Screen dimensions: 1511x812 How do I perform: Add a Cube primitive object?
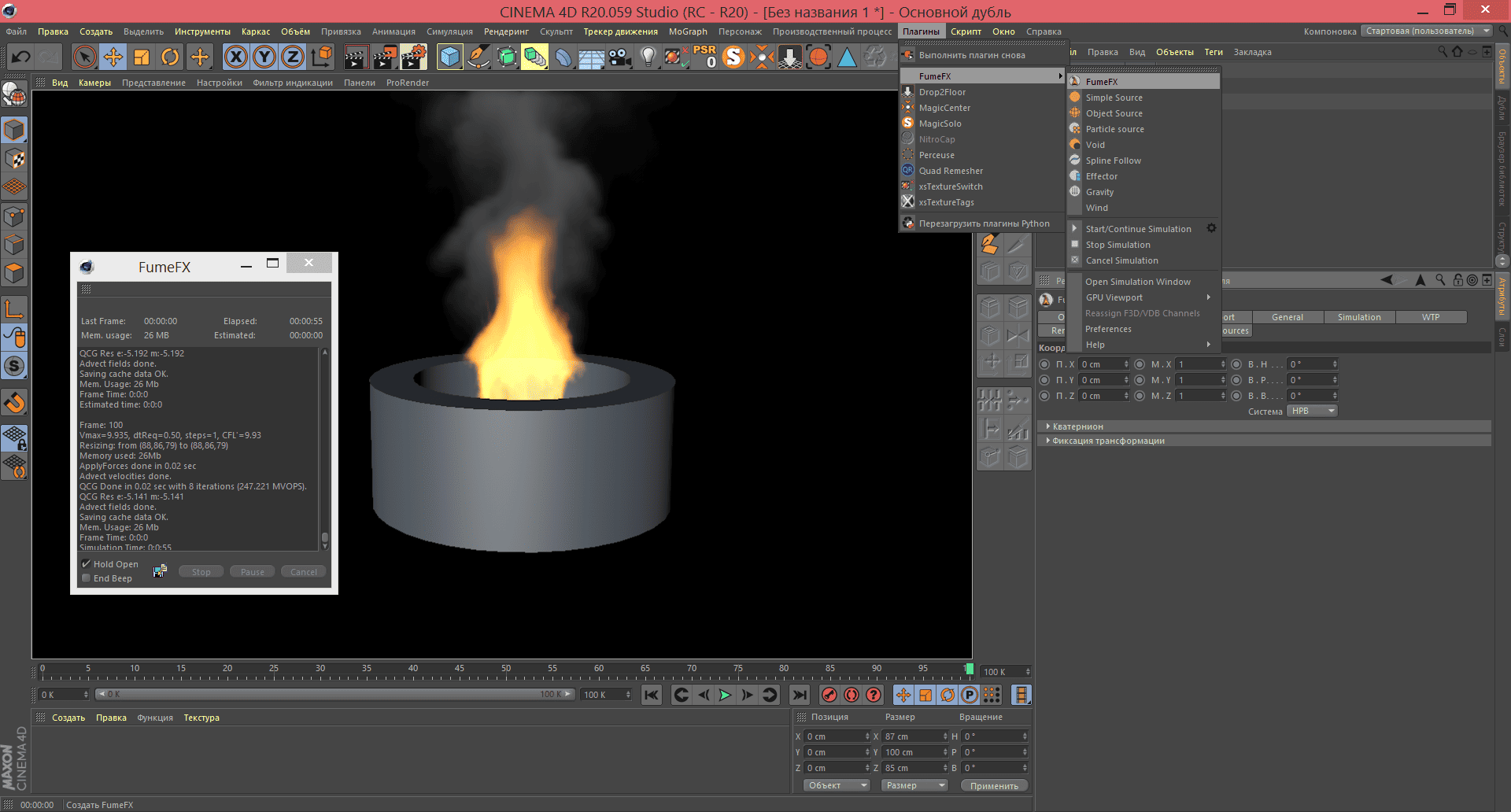coord(449,57)
